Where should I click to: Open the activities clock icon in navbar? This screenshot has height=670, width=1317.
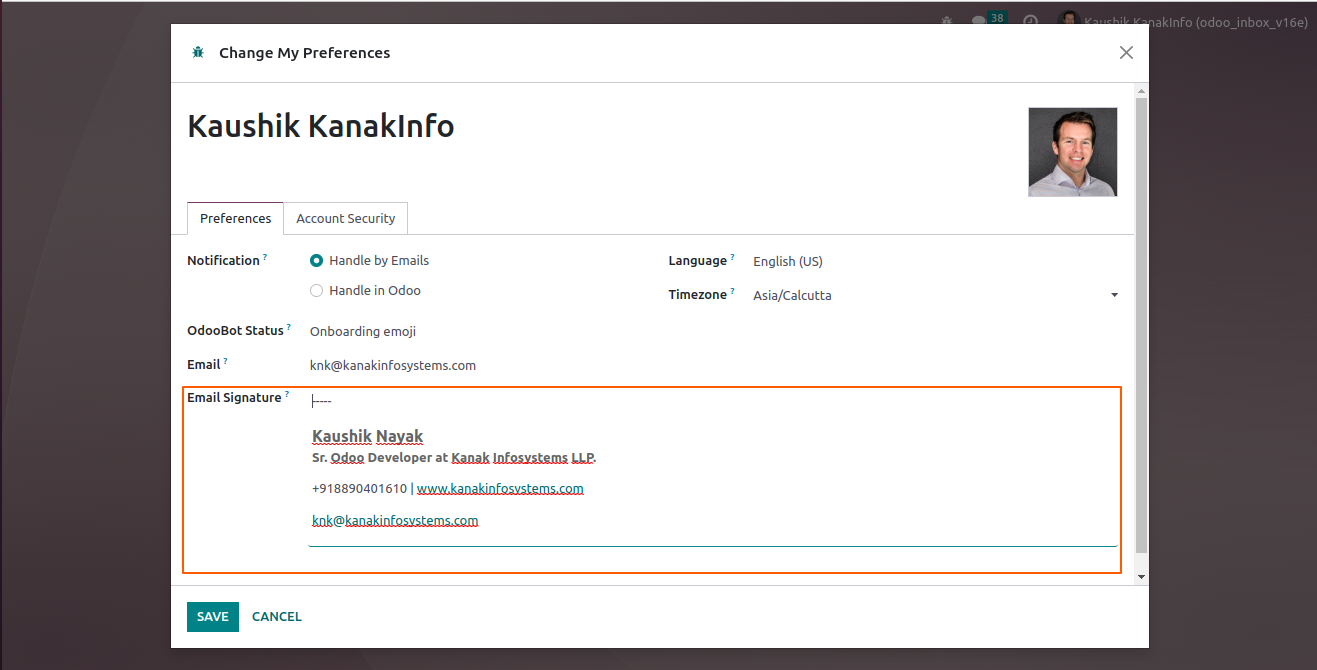(x=1030, y=21)
